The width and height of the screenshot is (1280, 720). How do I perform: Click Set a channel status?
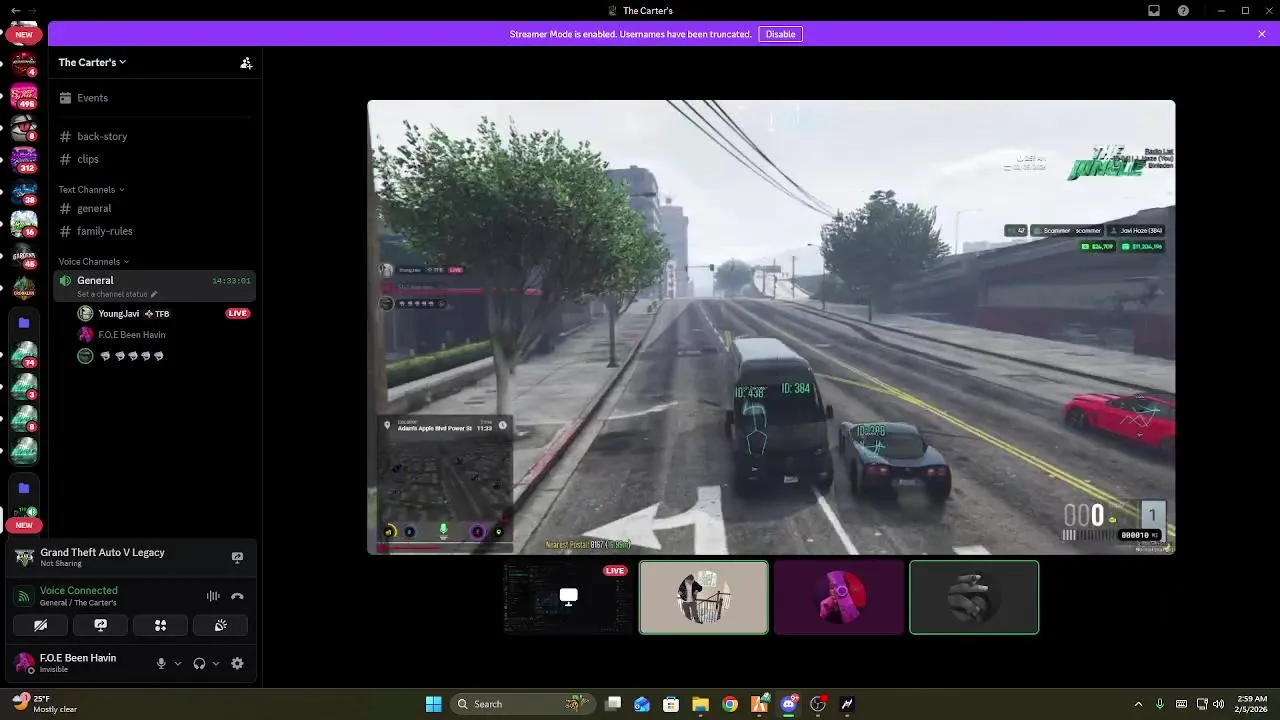coord(117,294)
